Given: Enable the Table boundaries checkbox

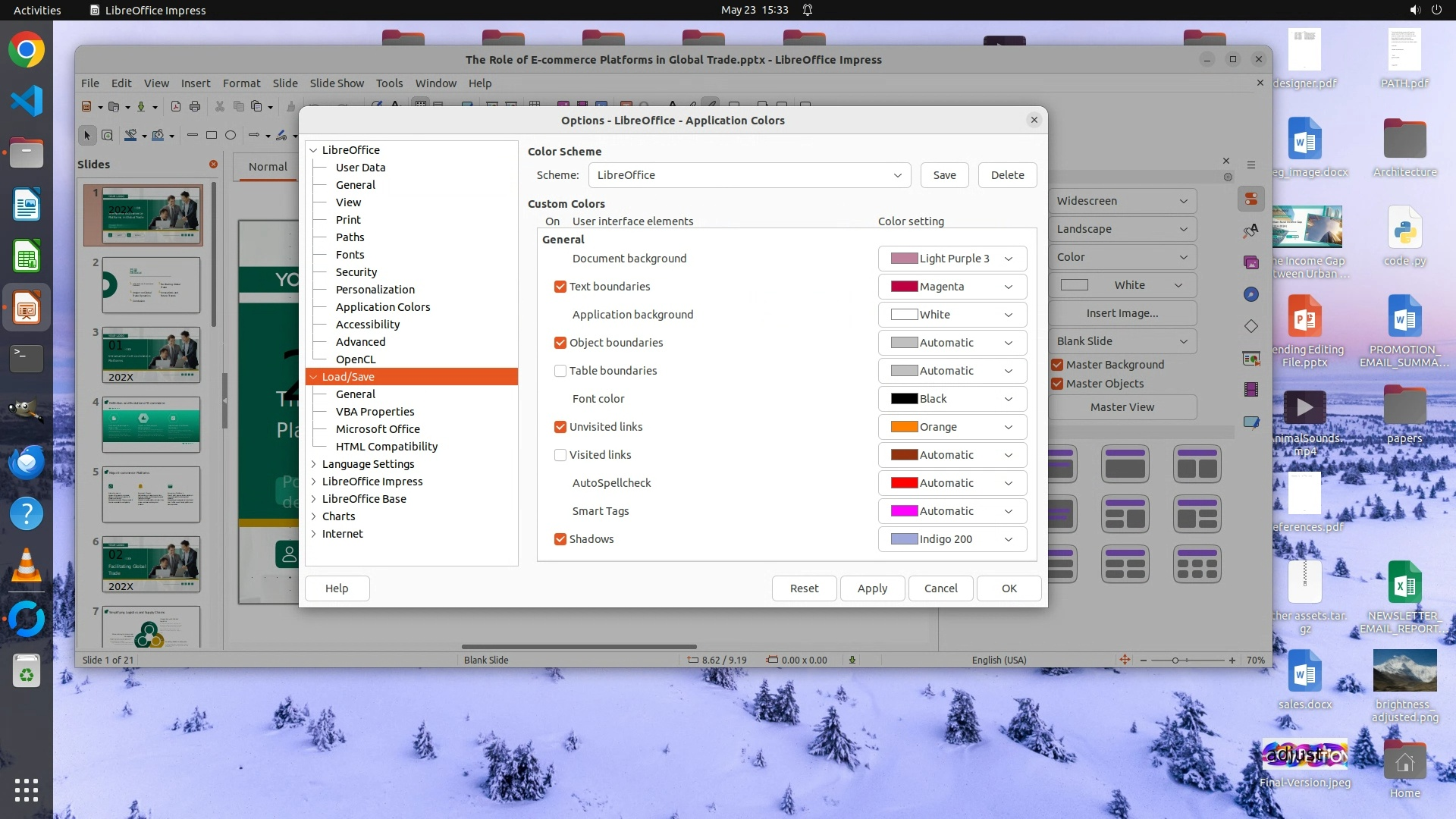Looking at the screenshot, I should (x=560, y=371).
